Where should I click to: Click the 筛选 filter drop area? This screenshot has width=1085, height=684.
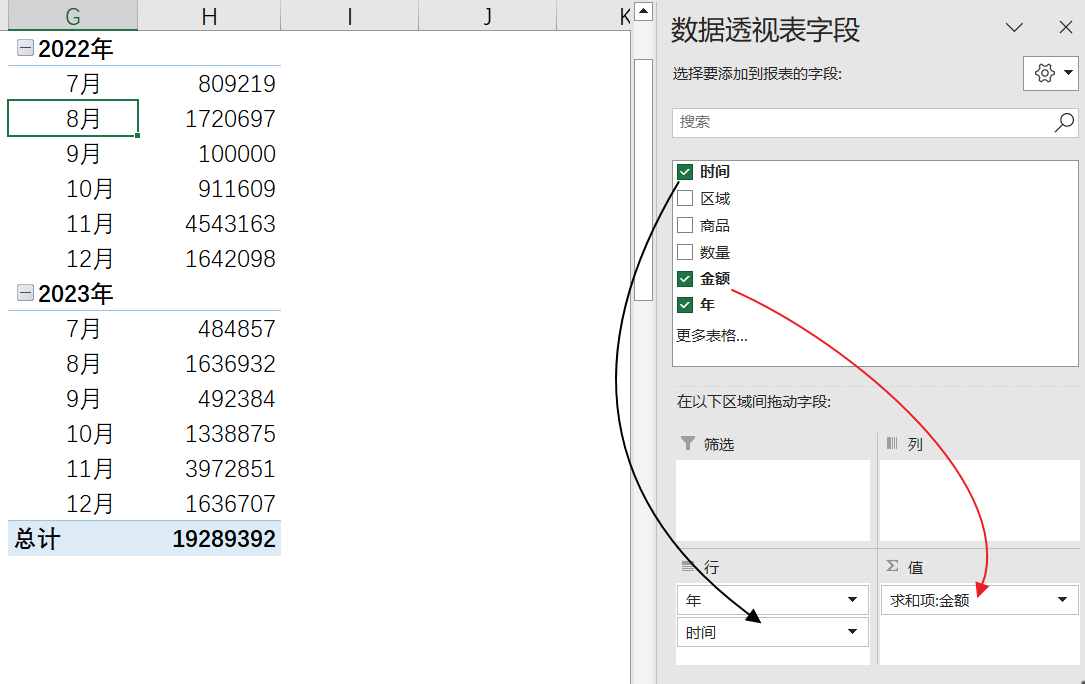point(773,500)
